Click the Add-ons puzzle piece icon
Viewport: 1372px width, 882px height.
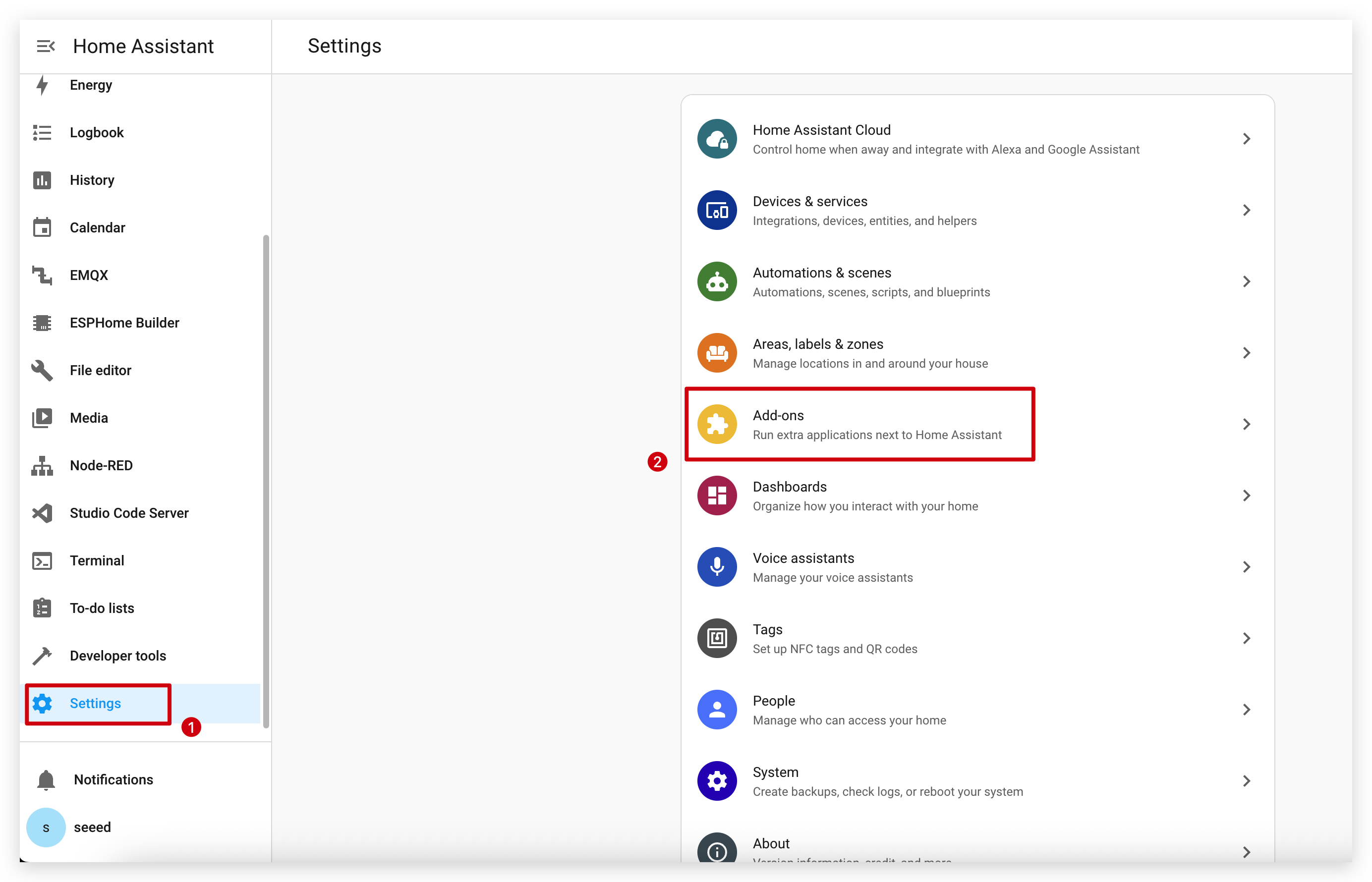point(717,424)
